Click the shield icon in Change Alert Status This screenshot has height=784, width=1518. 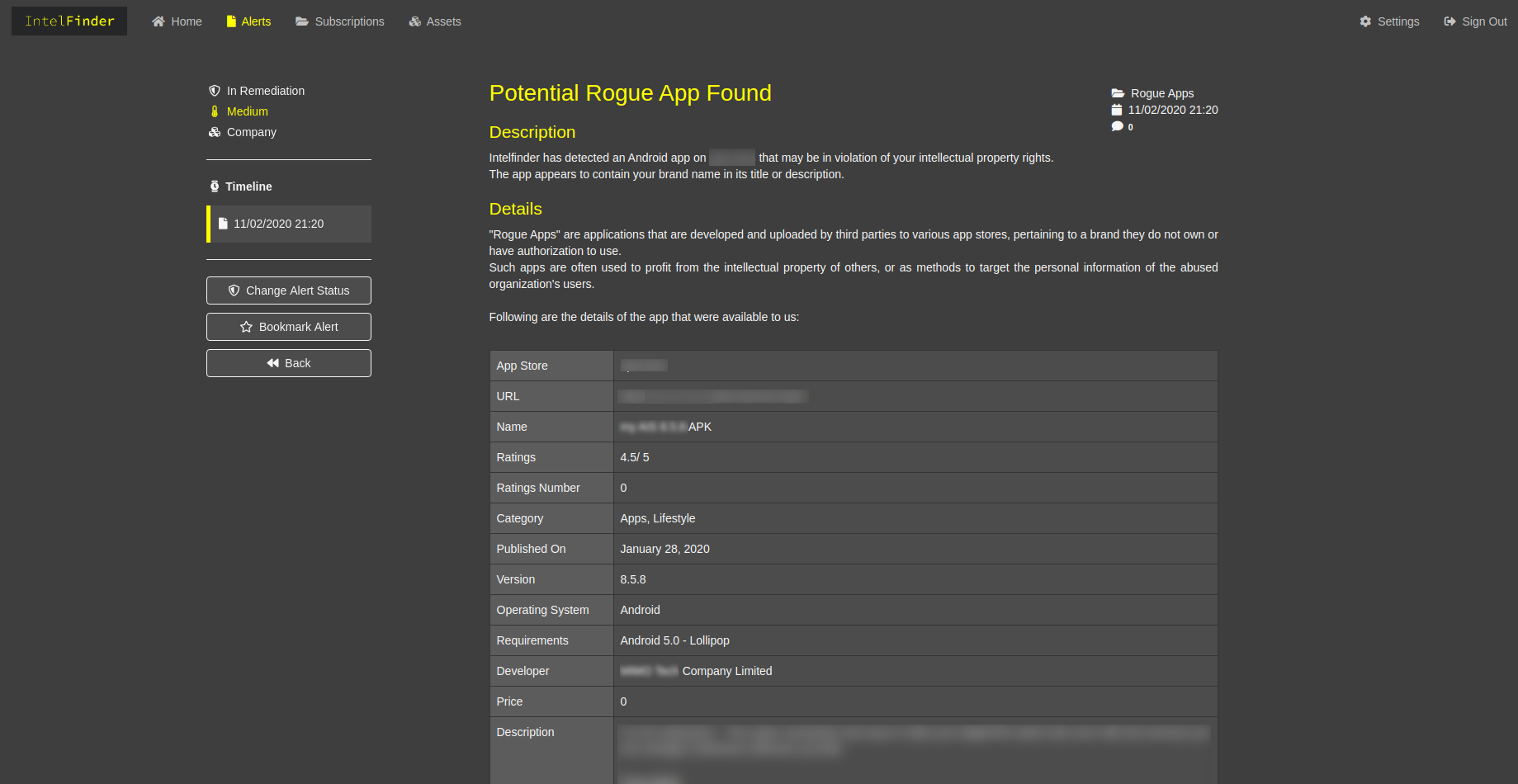(x=234, y=290)
